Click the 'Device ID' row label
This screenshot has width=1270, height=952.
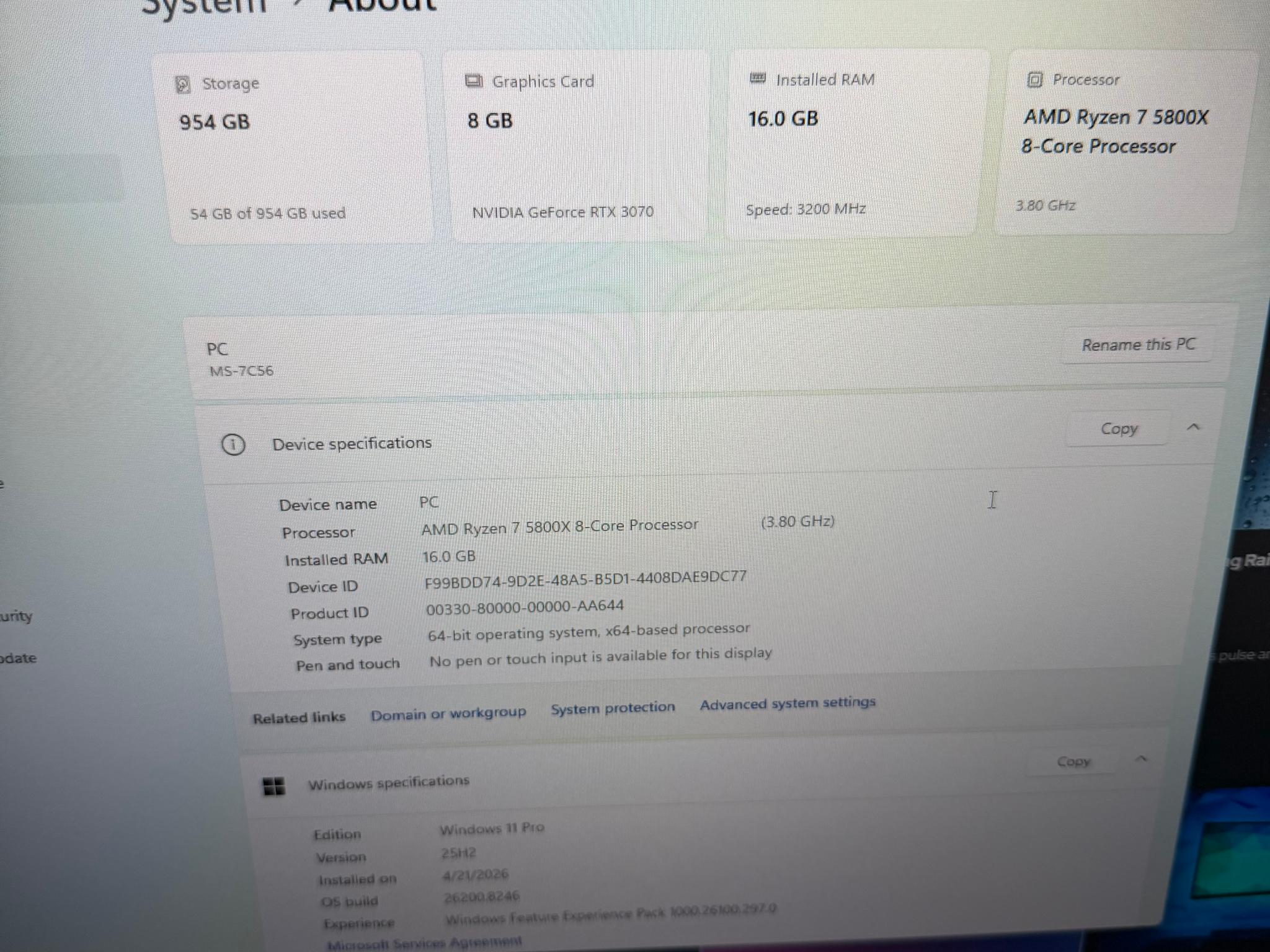point(323,587)
